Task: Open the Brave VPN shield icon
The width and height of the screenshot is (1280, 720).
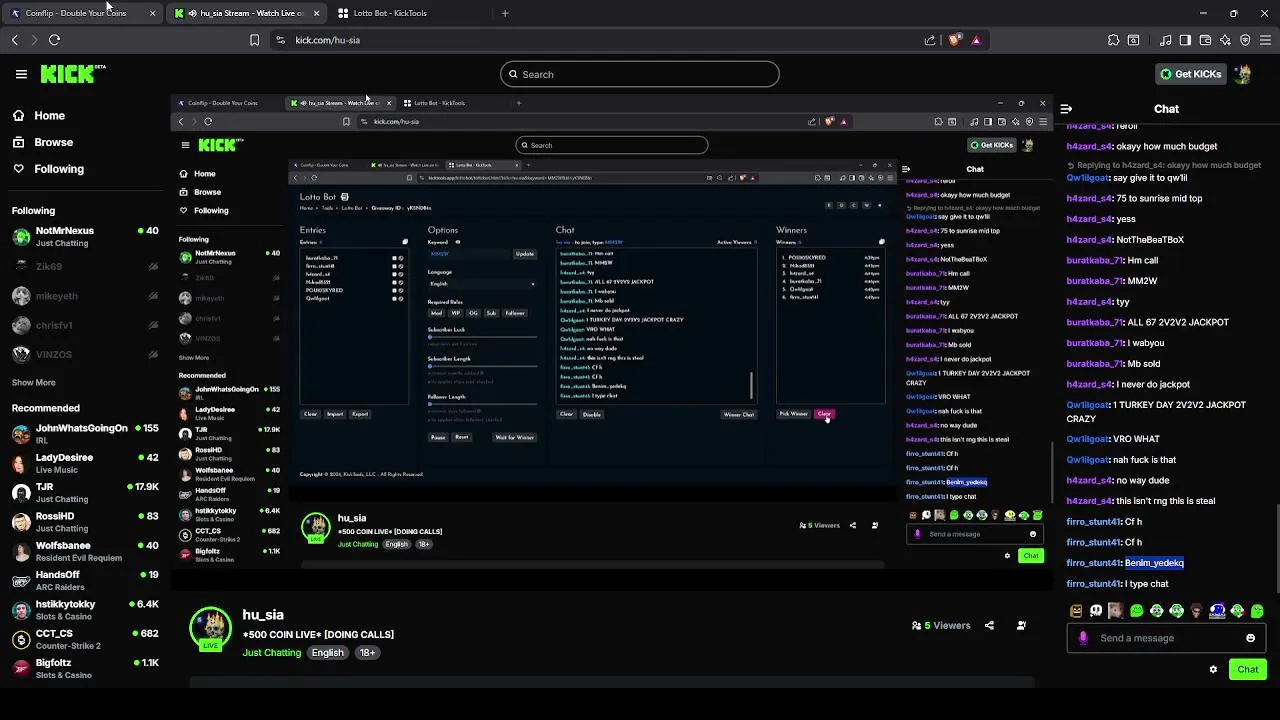Action: pyautogui.click(x=1245, y=40)
